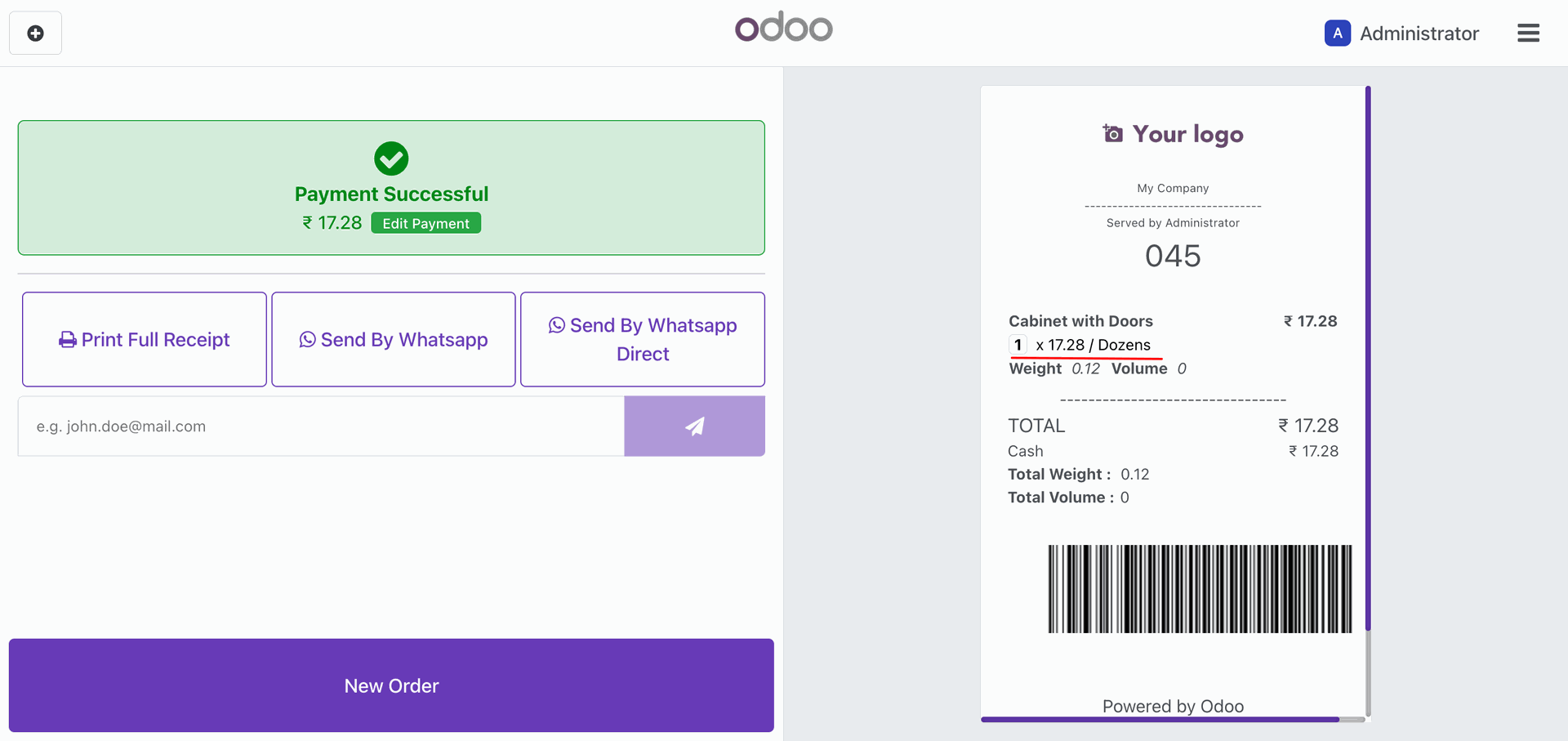Viewport: 1568px width, 741px height.
Task: Focus the email address input field
Action: click(x=321, y=426)
